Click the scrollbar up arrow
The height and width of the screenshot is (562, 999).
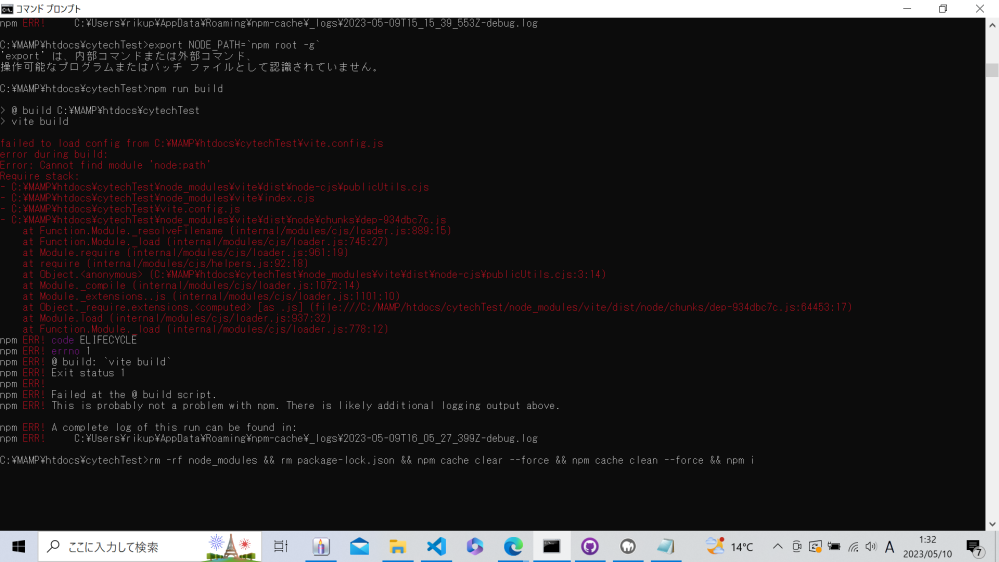(992, 25)
